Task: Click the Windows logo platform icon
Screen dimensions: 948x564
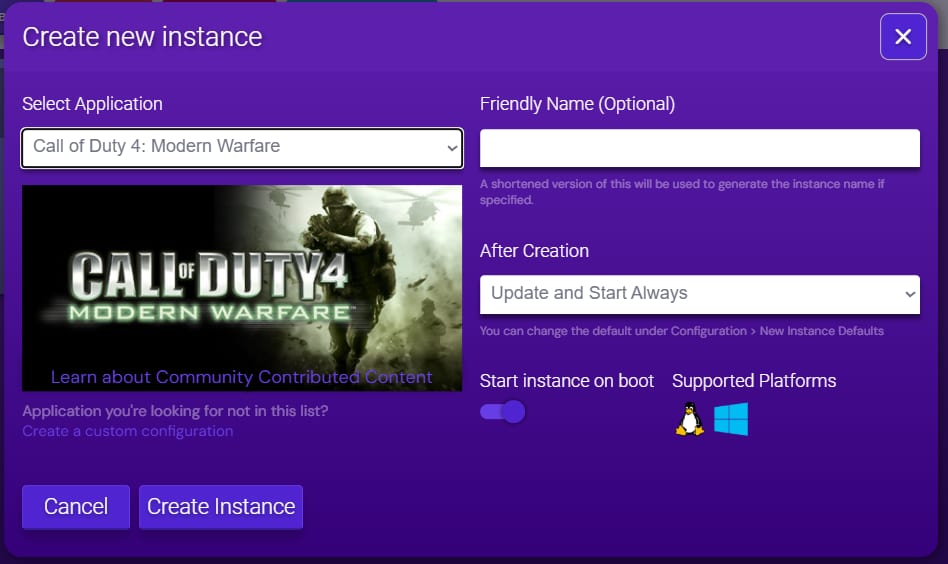Action: (731, 419)
